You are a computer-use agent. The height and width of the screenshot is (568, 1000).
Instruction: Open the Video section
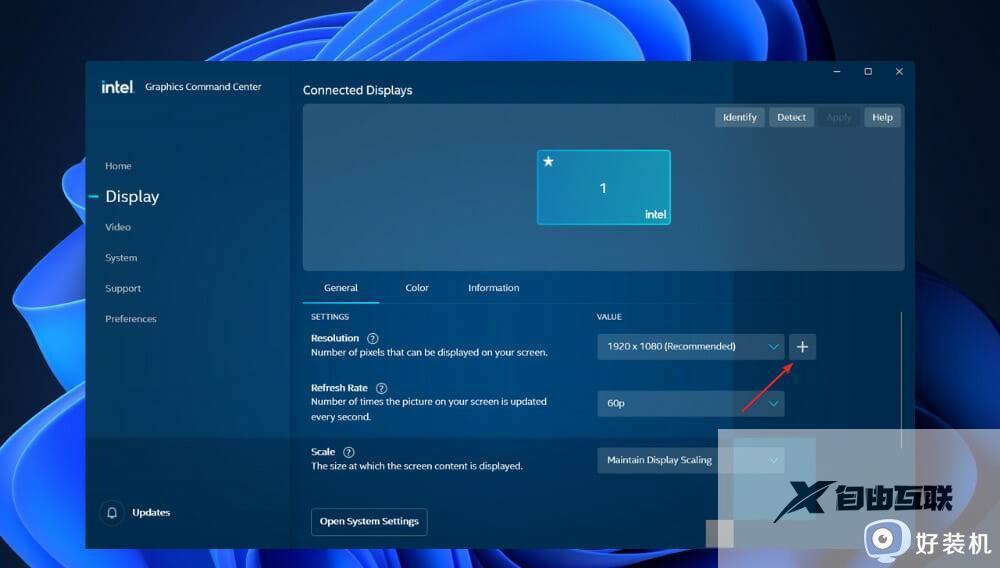pos(118,227)
